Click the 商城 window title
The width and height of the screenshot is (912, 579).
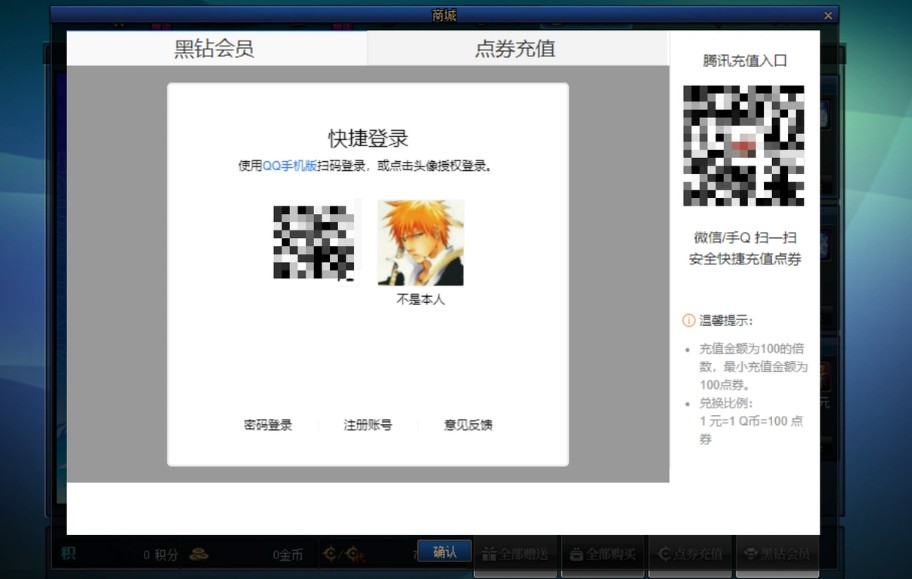tap(444, 15)
